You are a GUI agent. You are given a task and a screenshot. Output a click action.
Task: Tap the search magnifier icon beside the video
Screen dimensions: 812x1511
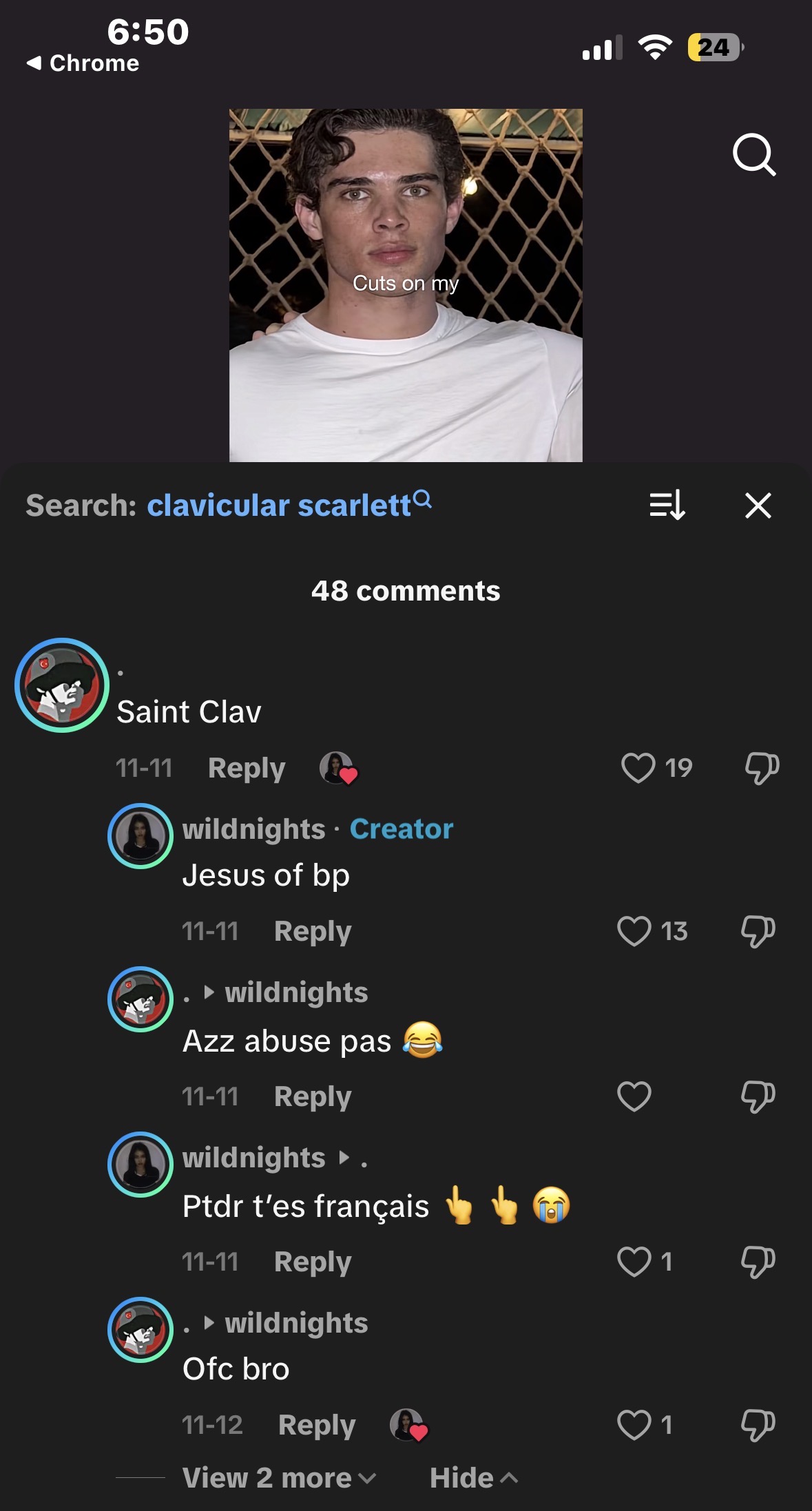click(754, 154)
